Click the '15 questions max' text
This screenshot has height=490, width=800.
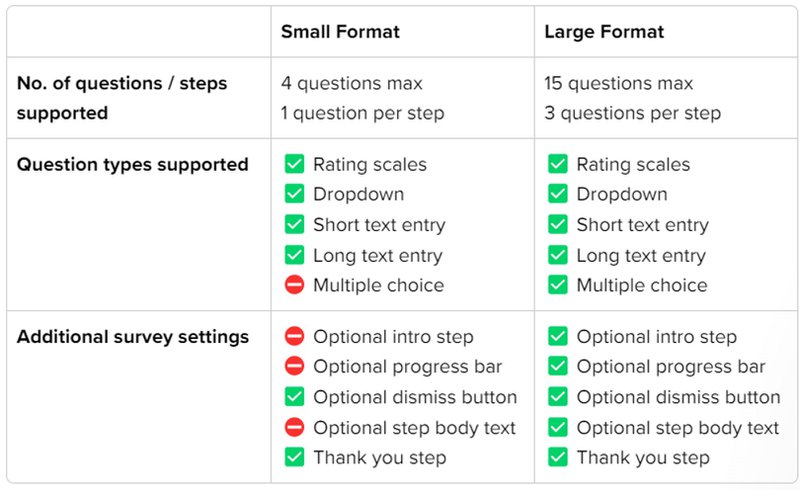[618, 83]
